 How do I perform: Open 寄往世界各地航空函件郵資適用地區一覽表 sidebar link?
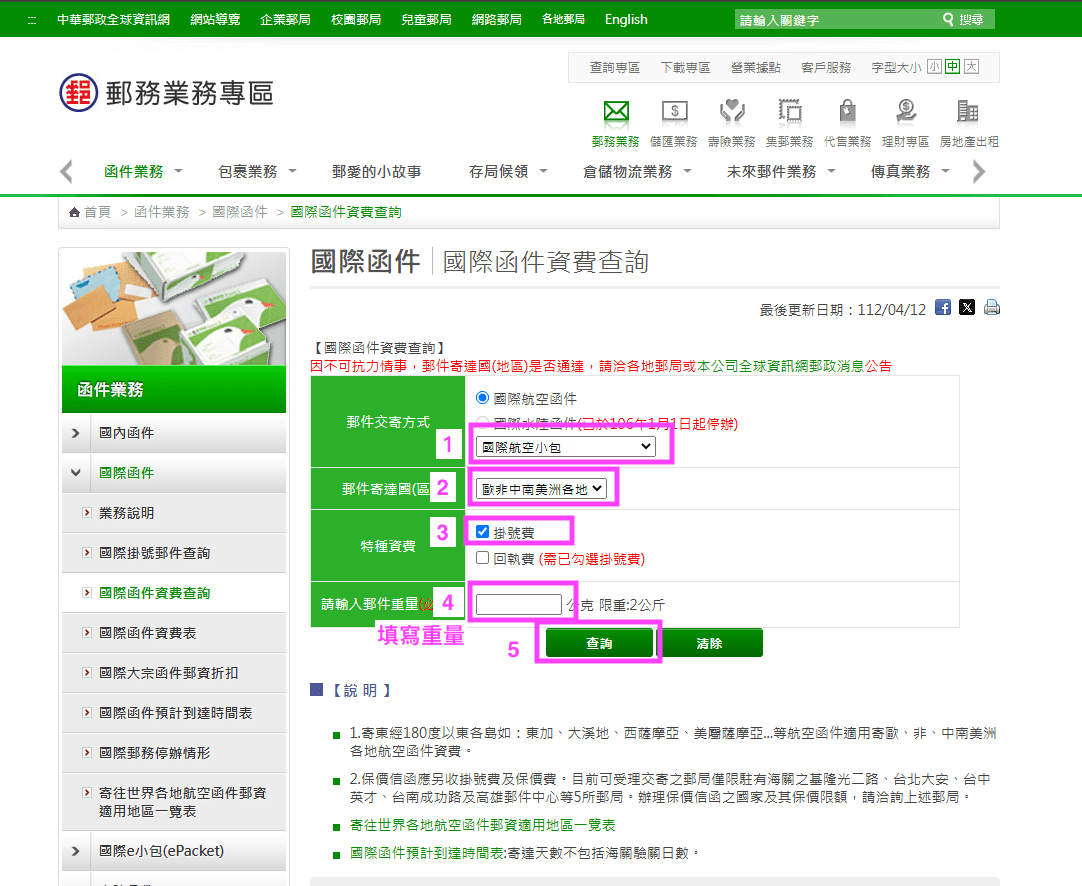click(x=182, y=802)
